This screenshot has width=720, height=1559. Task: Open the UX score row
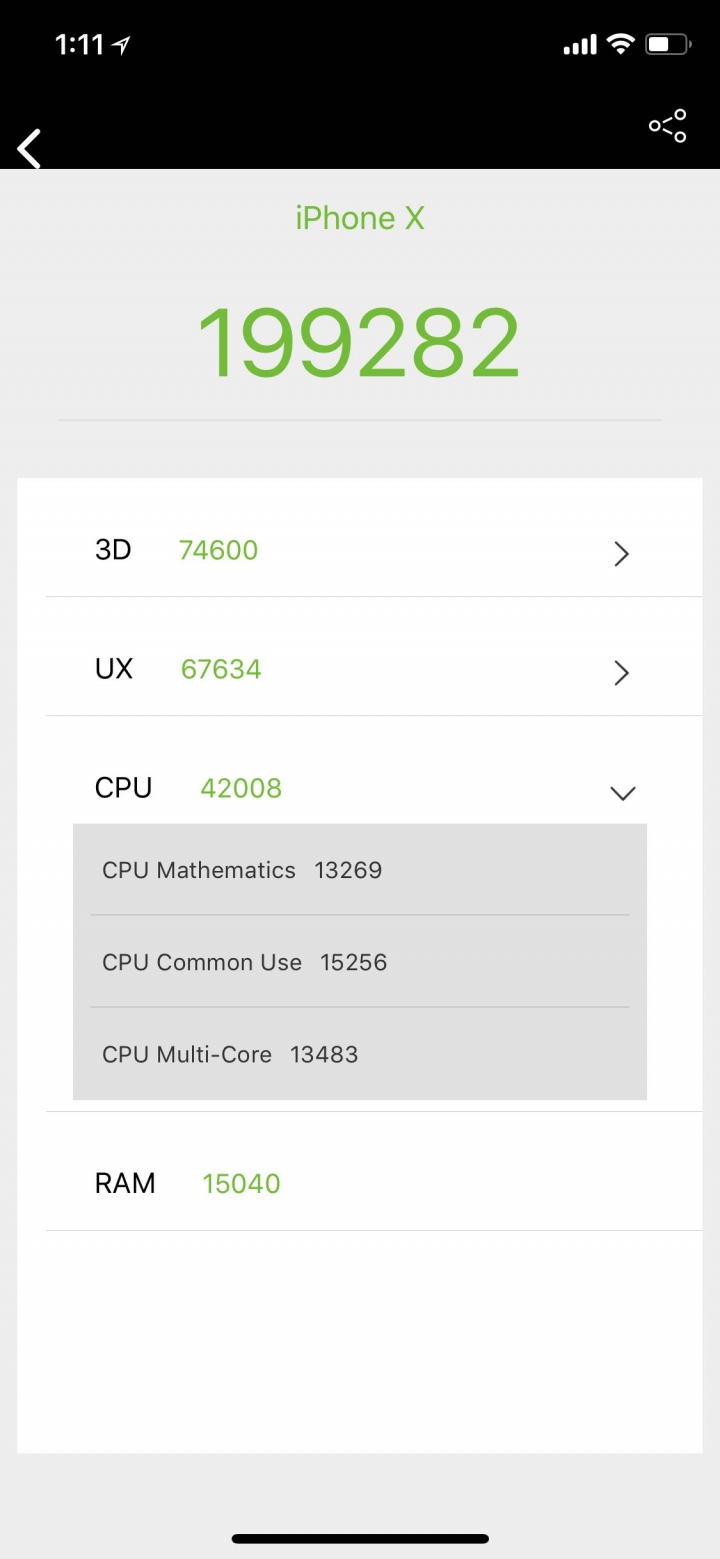pyautogui.click(x=374, y=669)
